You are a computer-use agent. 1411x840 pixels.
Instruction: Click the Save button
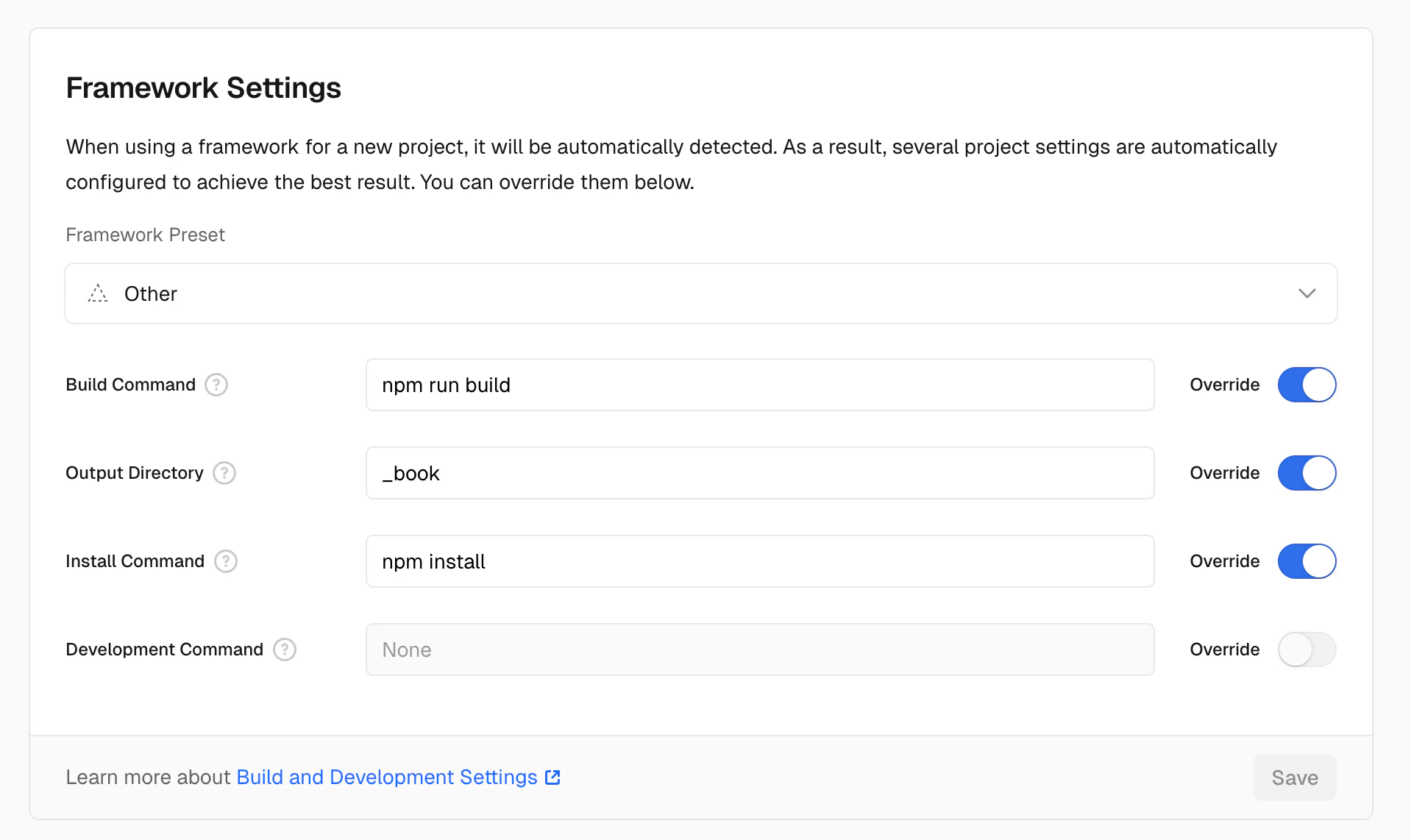1294,777
